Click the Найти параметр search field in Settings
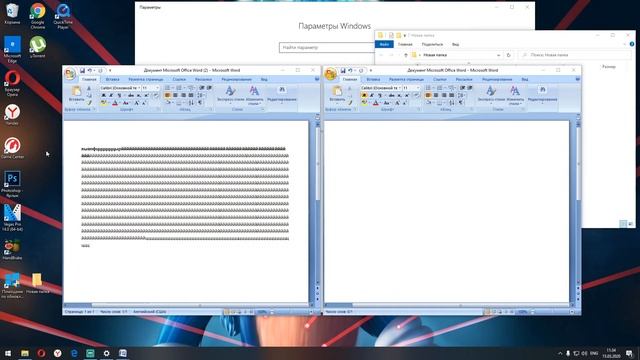 click(x=327, y=47)
